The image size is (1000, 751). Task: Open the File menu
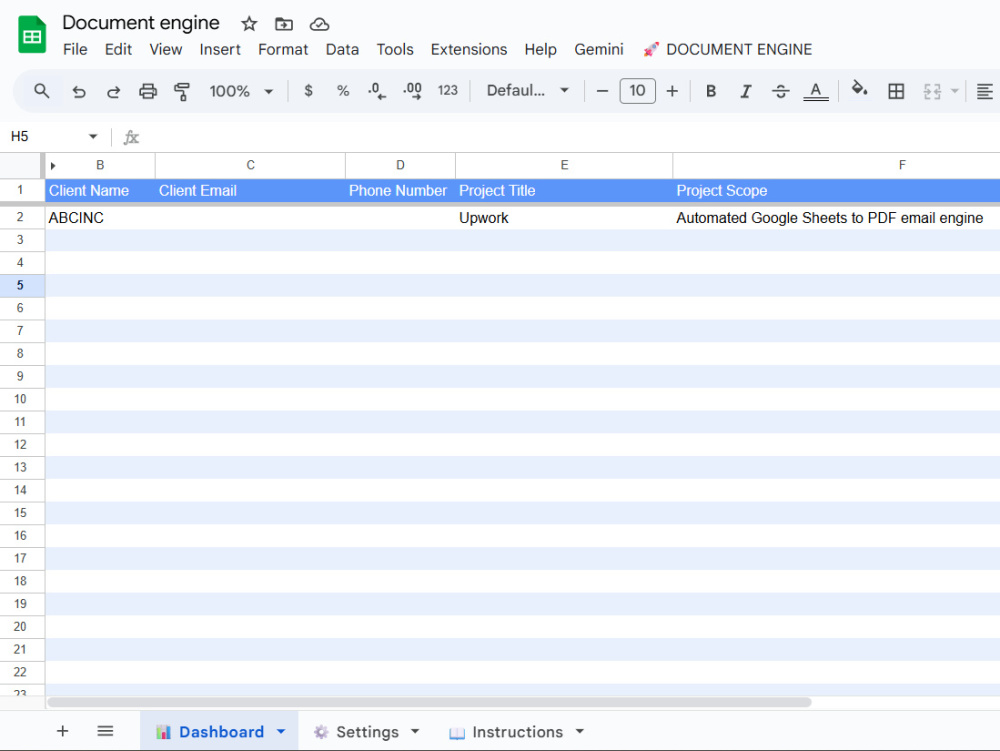click(75, 50)
